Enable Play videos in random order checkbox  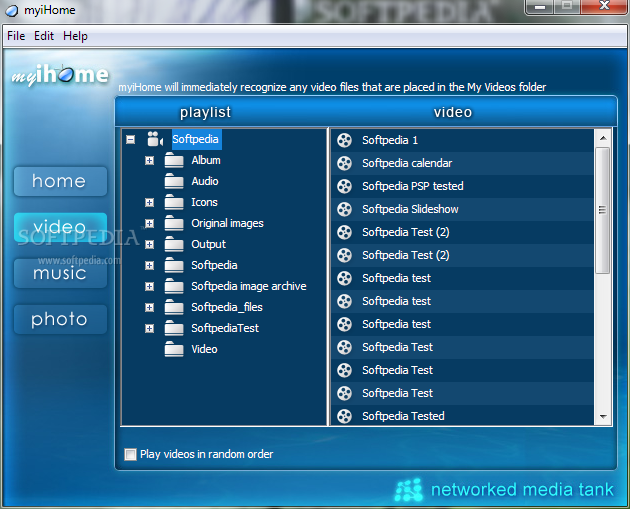[x=130, y=454]
